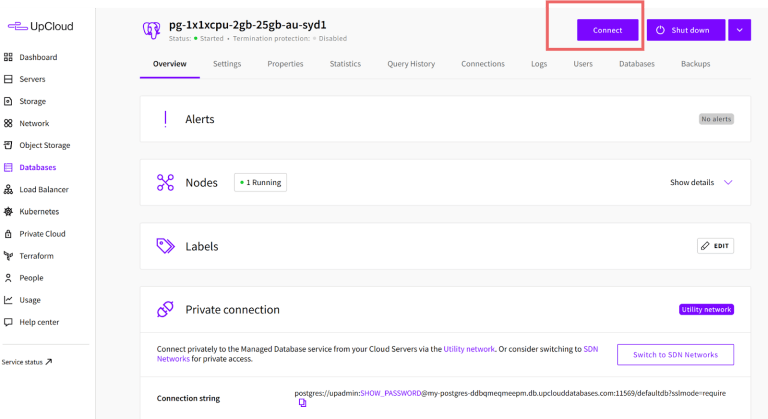Click the Help center chat icon
This screenshot has width=768, height=419.
point(8,322)
